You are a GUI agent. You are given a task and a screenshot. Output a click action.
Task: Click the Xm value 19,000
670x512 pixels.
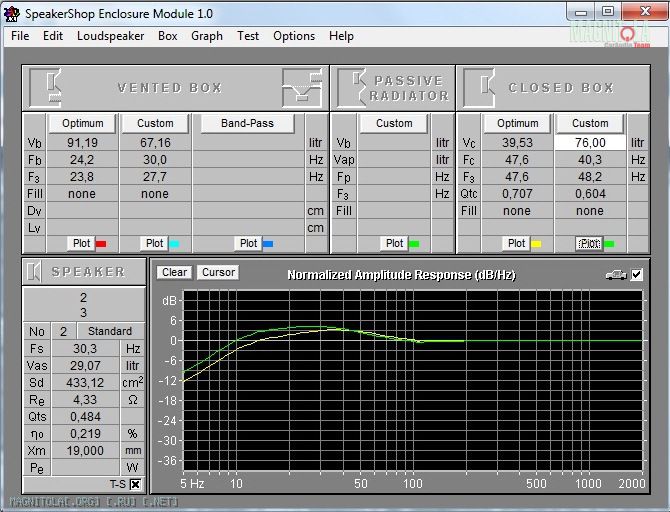[85, 450]
